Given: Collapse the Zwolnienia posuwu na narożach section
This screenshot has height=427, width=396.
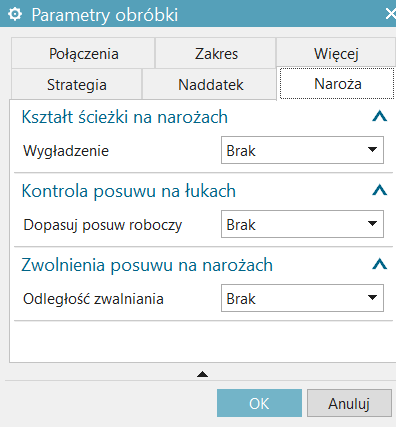Looking at the screenshot, I should 379,265.
